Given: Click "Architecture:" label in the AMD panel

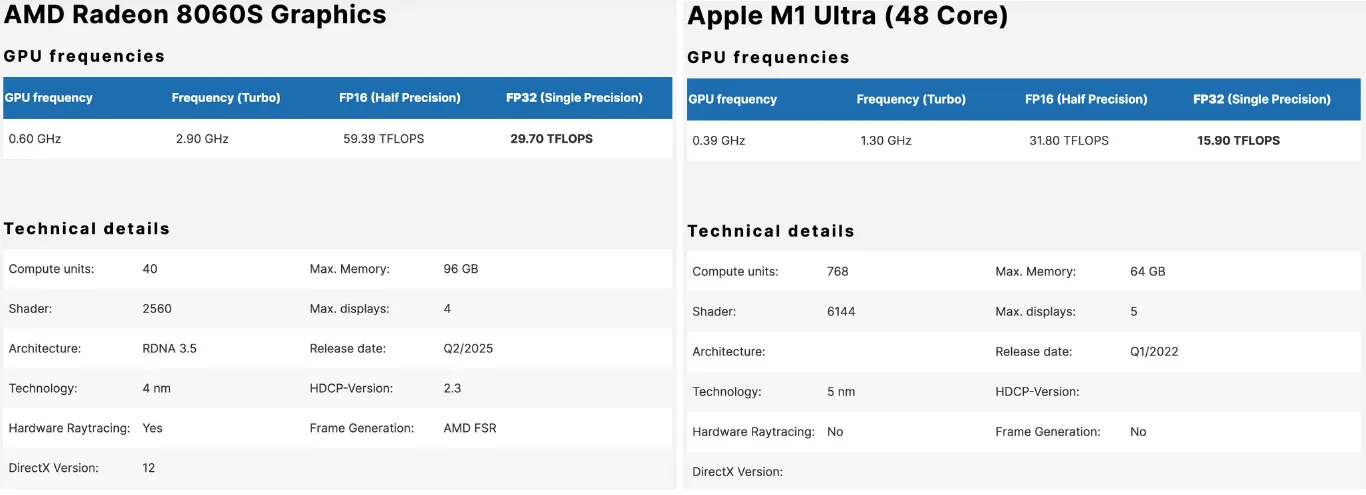Looking at the screenshot, I should [45, 349].
